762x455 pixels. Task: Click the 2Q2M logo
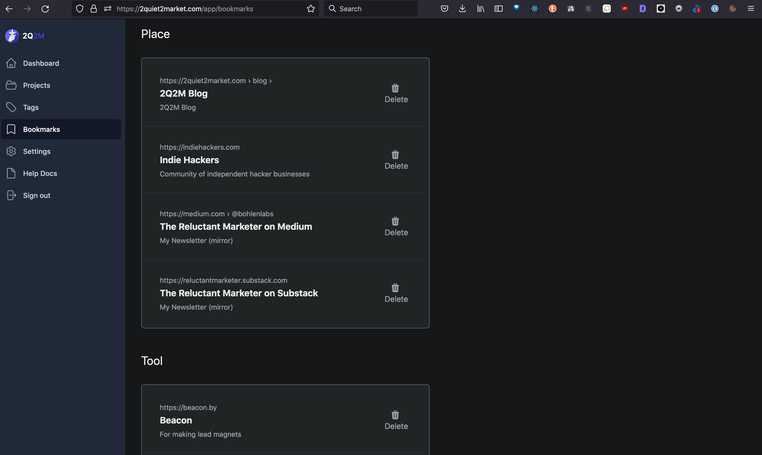(25, 36)
